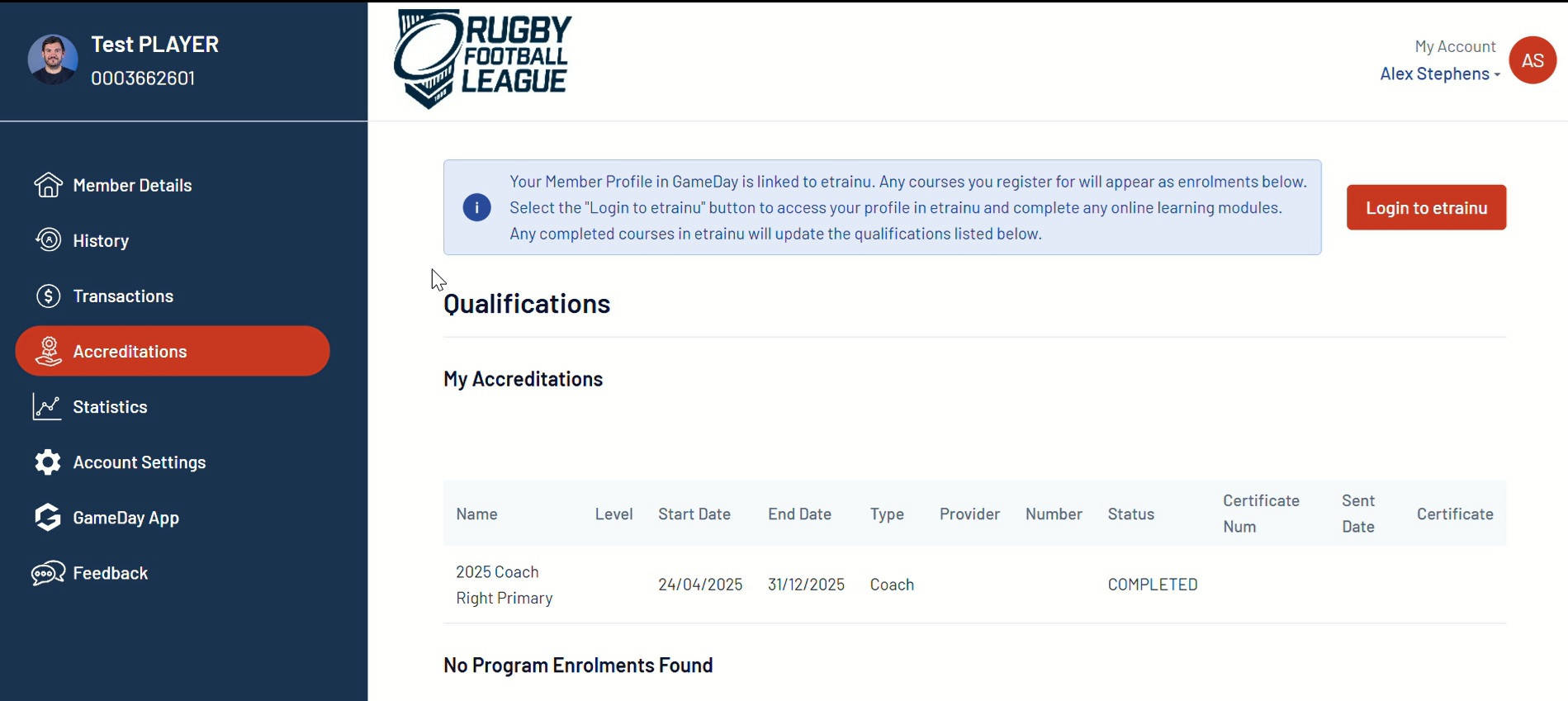Click the GameDay App logo icon
The image size is (1568, 701).
(x=48, y=518)
